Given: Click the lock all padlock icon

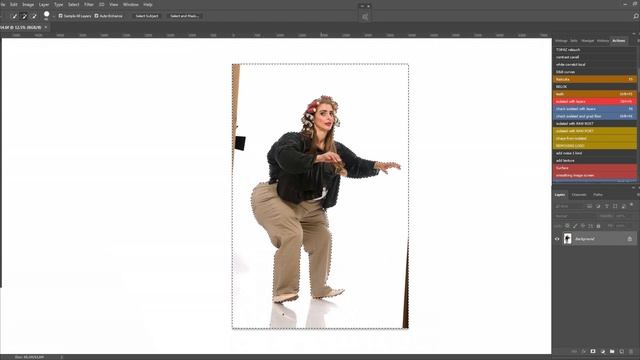Looking at the screenshot, I should (x=598, y=226).
